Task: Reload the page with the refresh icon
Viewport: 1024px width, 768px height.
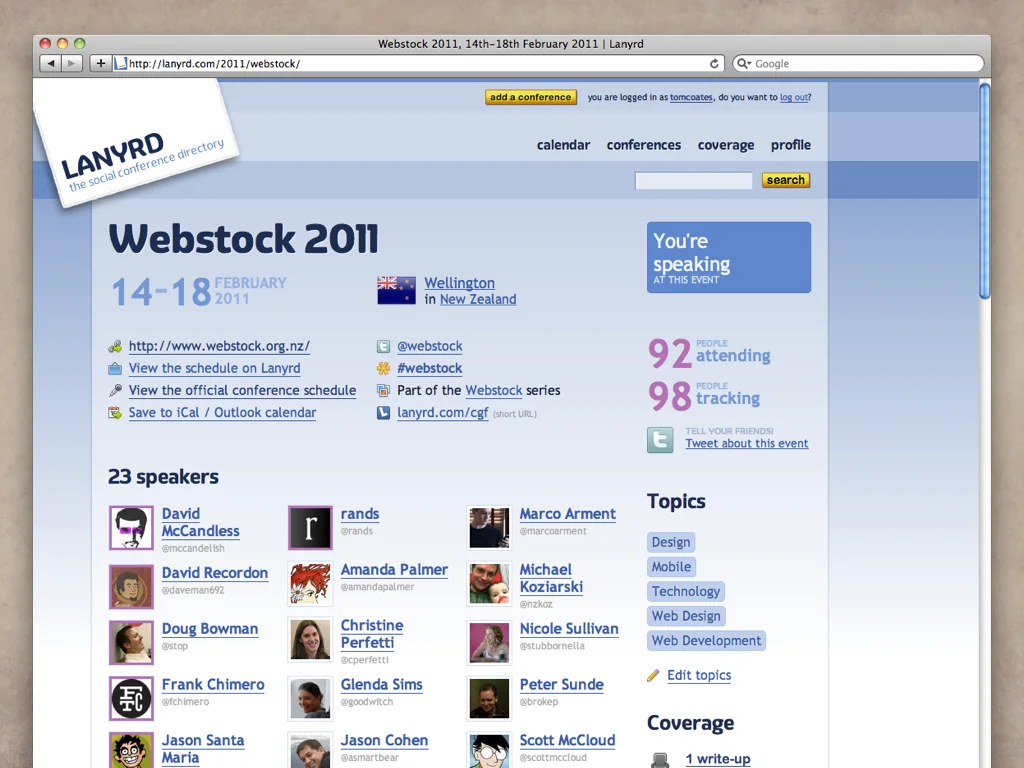Action: [x=714, y=63]
